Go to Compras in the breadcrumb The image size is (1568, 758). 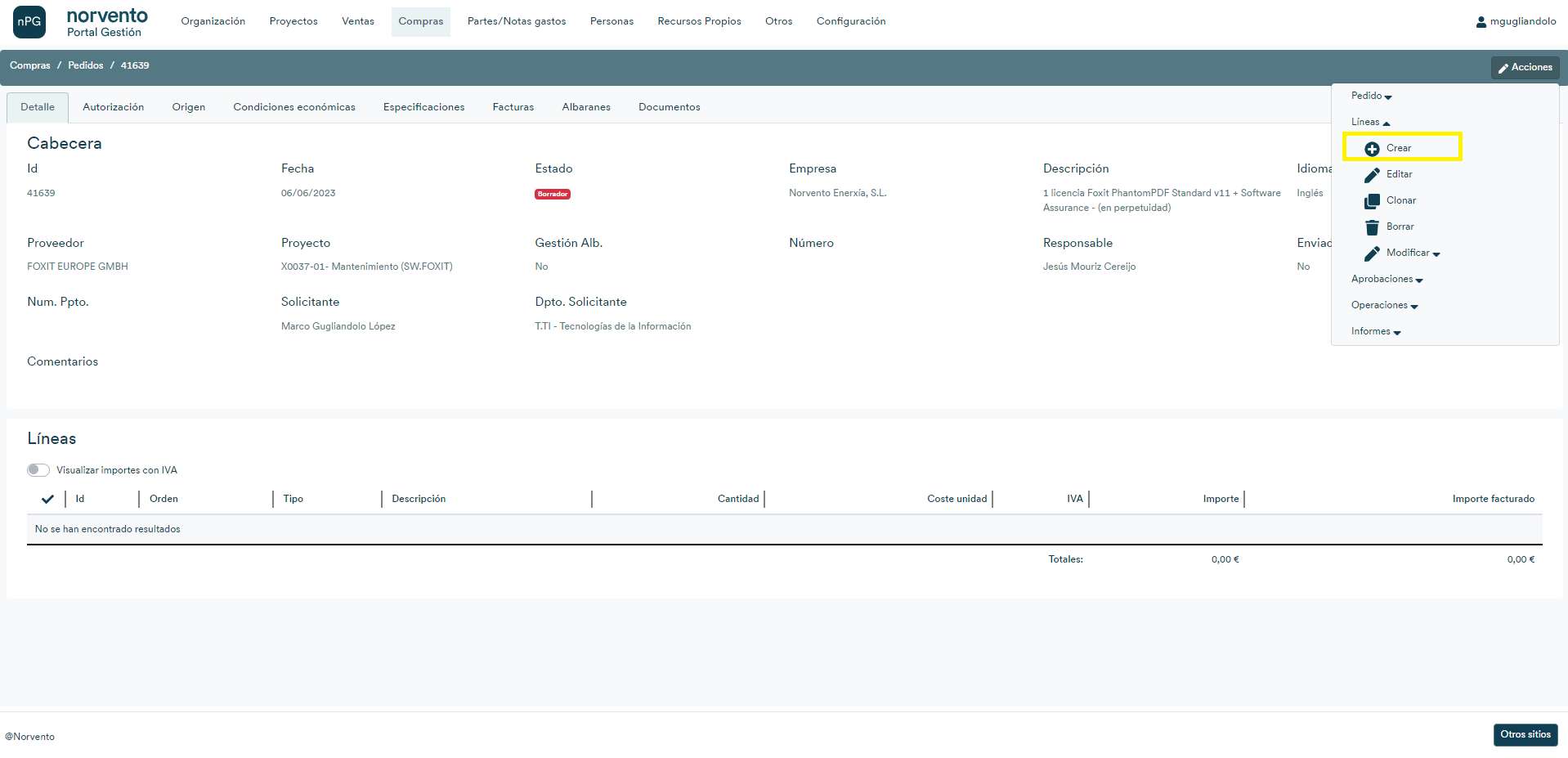pos(30,65)
